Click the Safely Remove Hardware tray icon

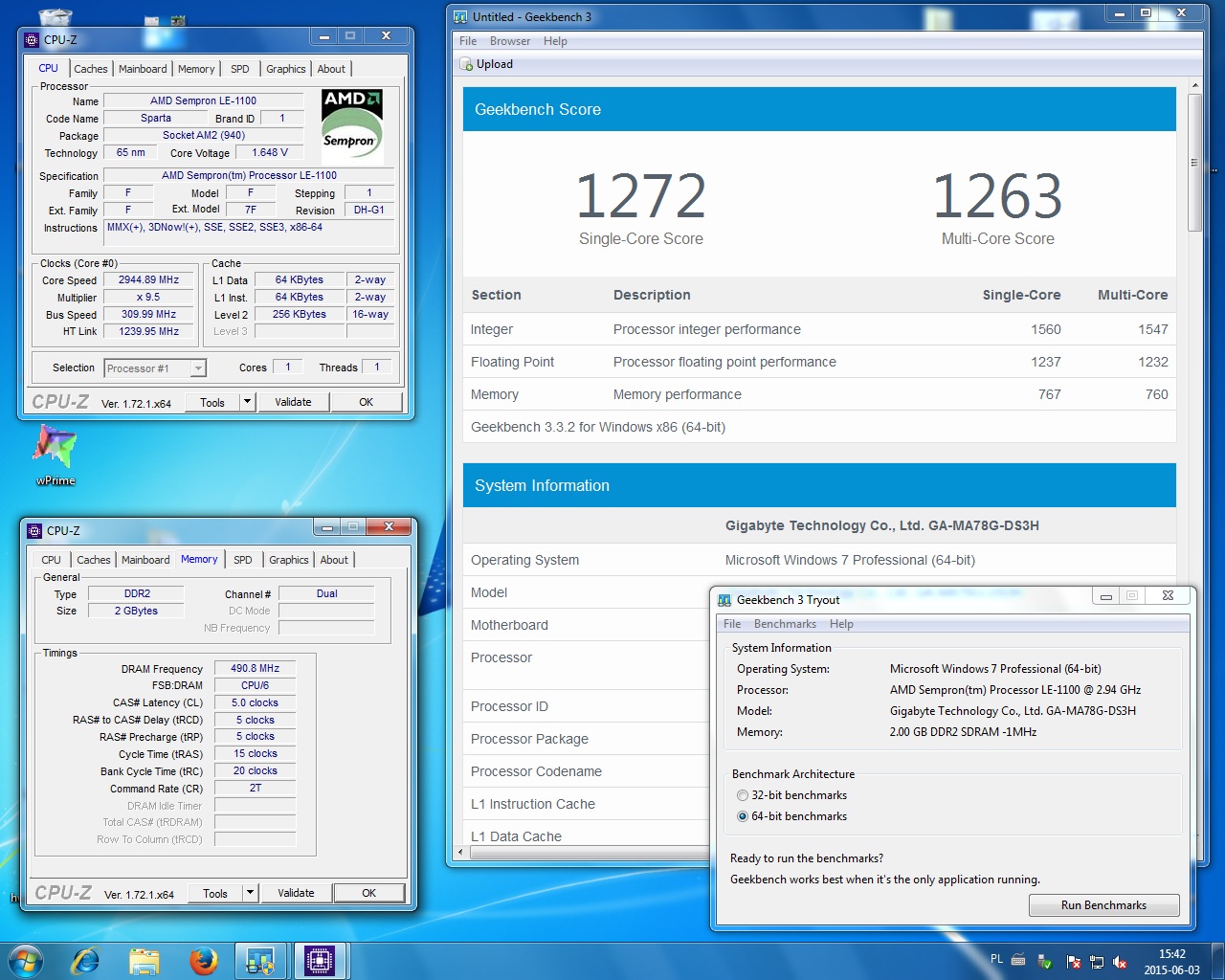[1045, 962]
